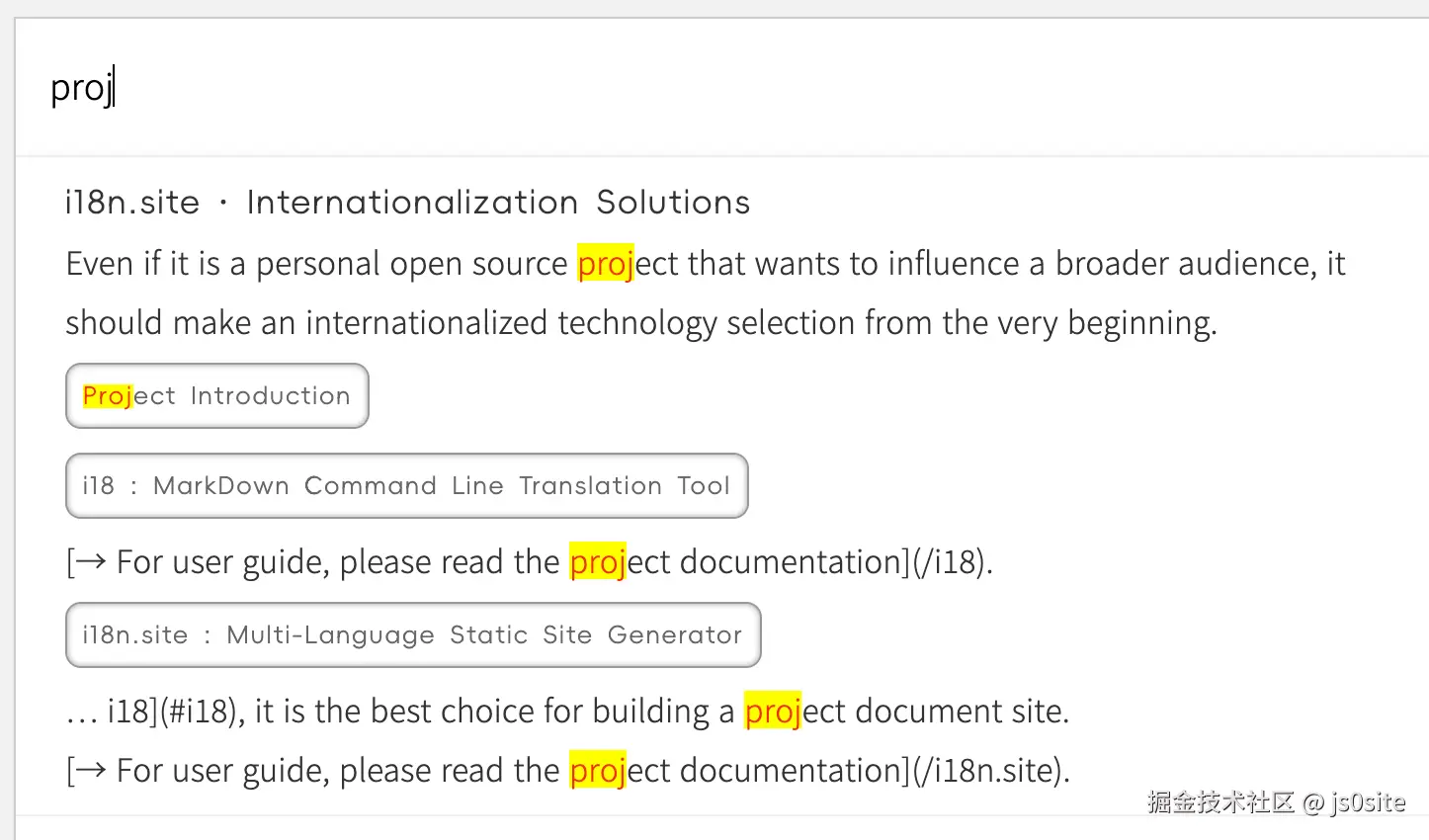Click the arrow before the "(/i18n.site)" user guide line
Screen dimensions: 1429x840
(90, 771)
